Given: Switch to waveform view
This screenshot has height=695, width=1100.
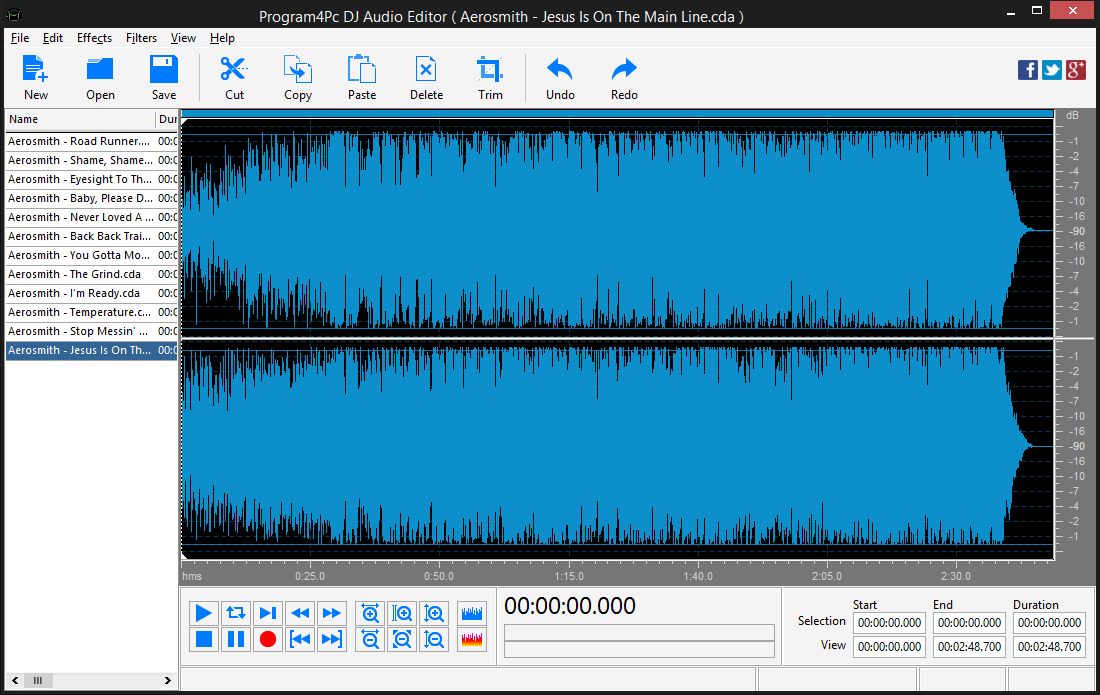Looking at the screenshot, I should [471, 613].
